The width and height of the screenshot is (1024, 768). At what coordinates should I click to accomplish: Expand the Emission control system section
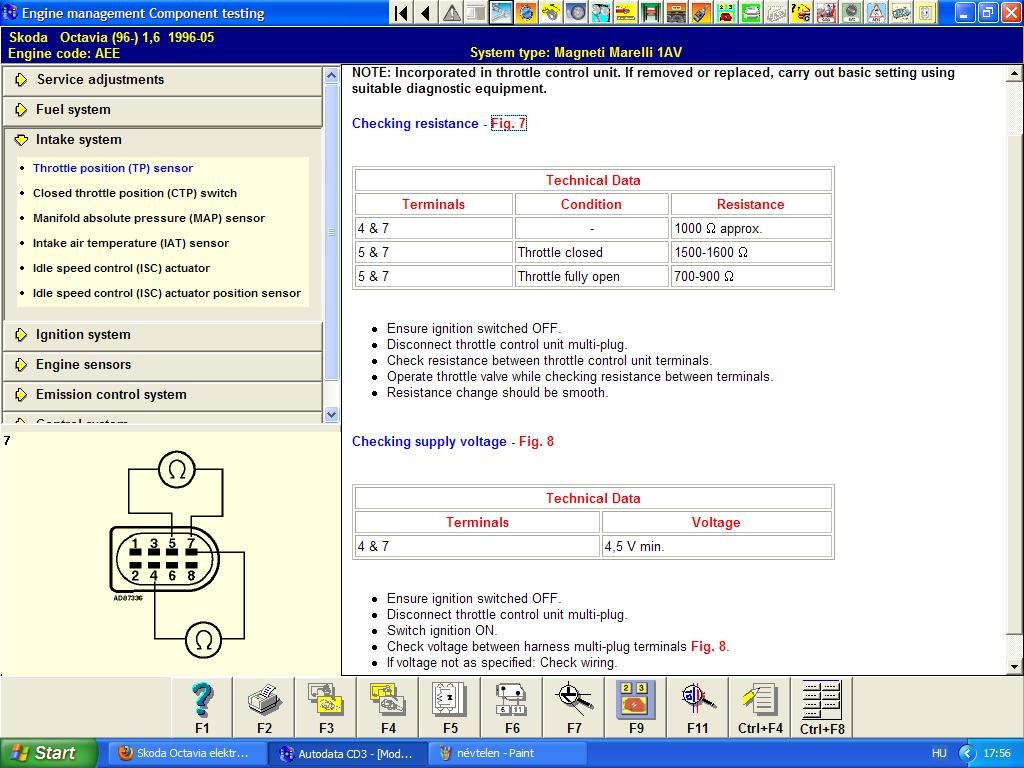(x=163, y=394)
